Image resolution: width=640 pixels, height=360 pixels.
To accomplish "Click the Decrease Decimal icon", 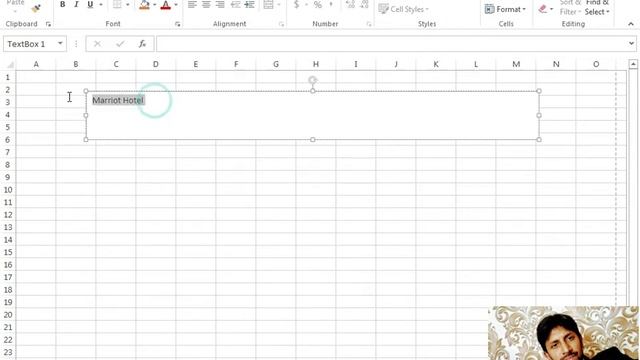I will [364, 4].
